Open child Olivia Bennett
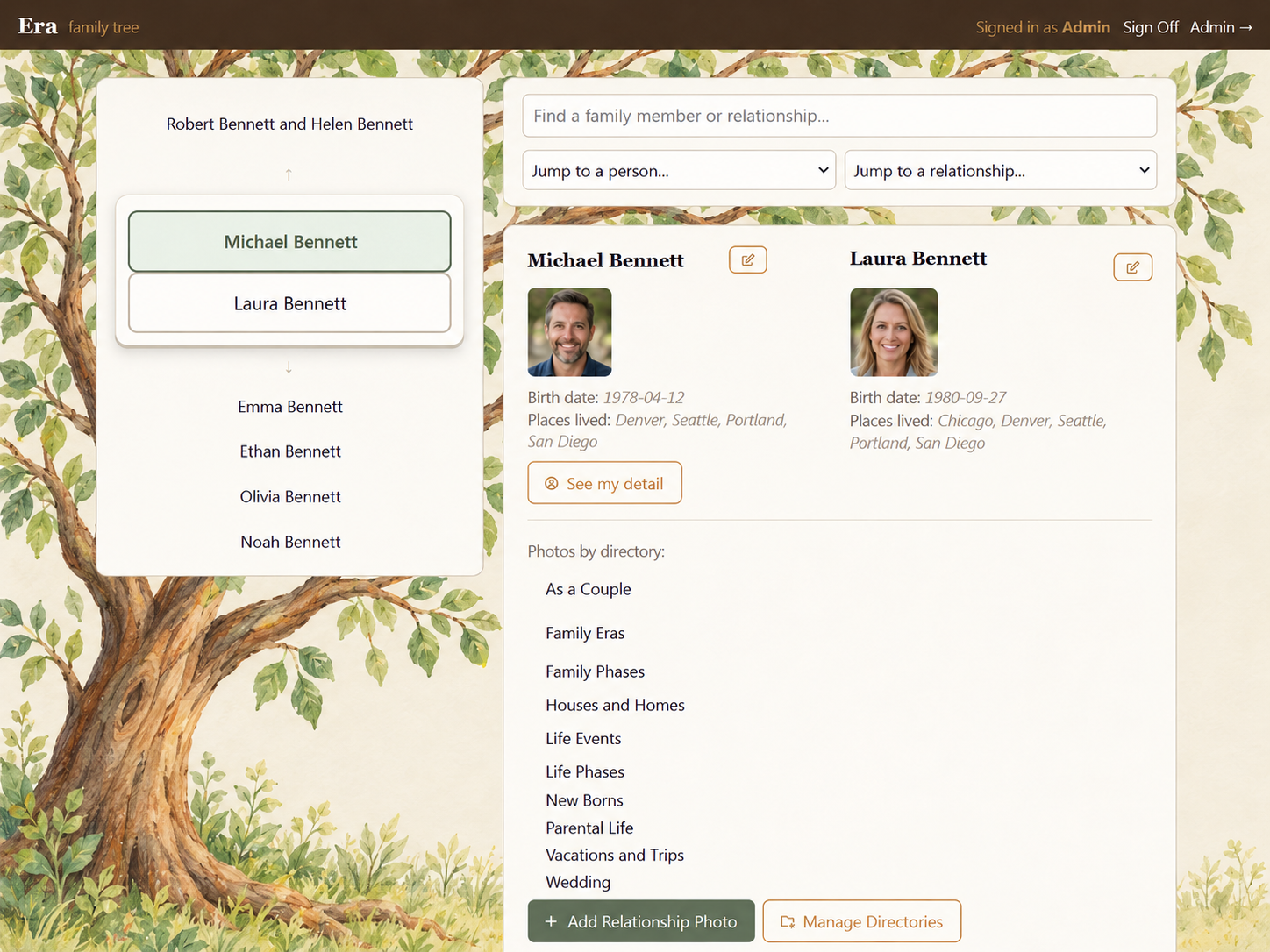The height and width of the screenshot is (952, 1270). (290, 497)
